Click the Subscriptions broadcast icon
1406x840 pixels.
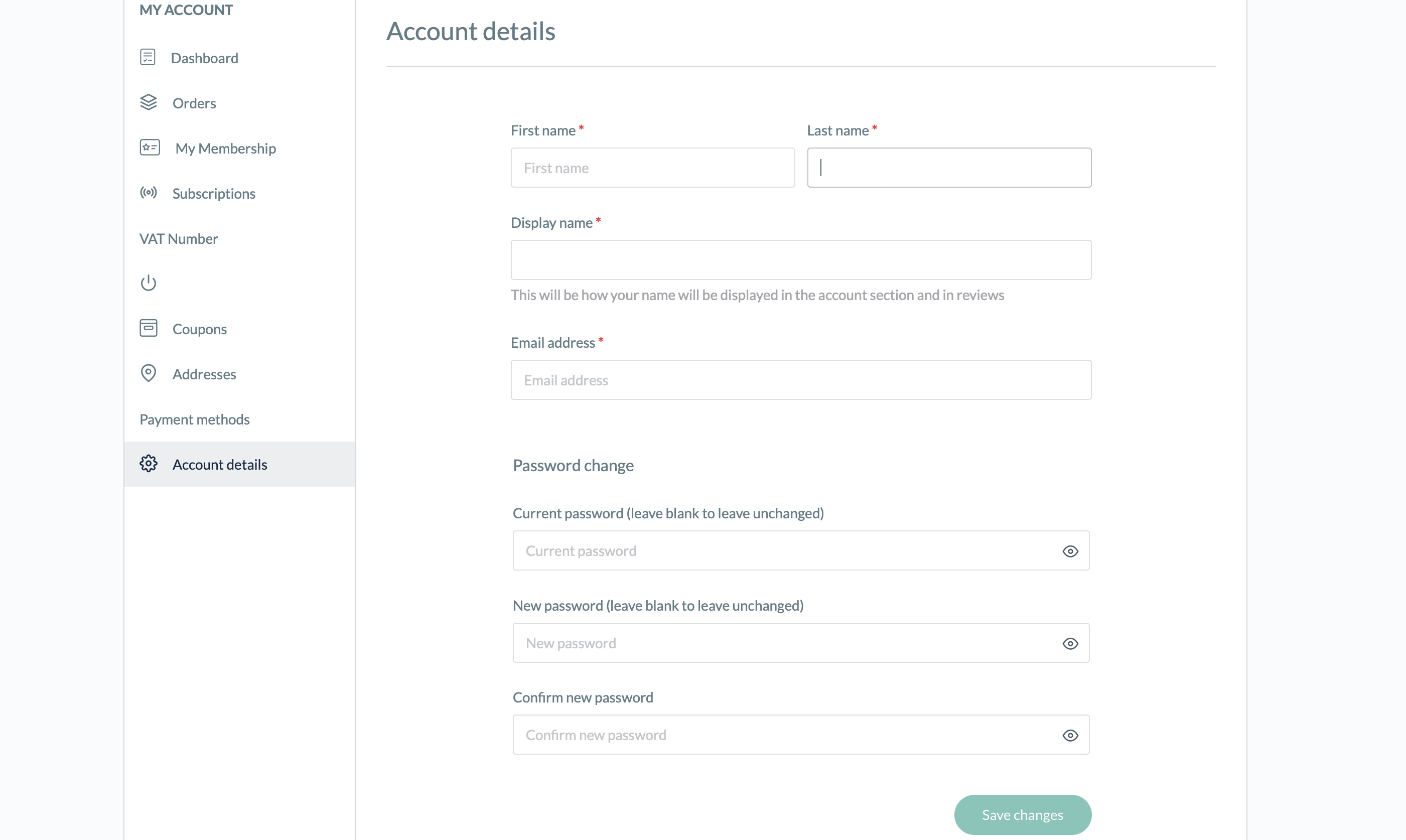(x=149, y=193)
